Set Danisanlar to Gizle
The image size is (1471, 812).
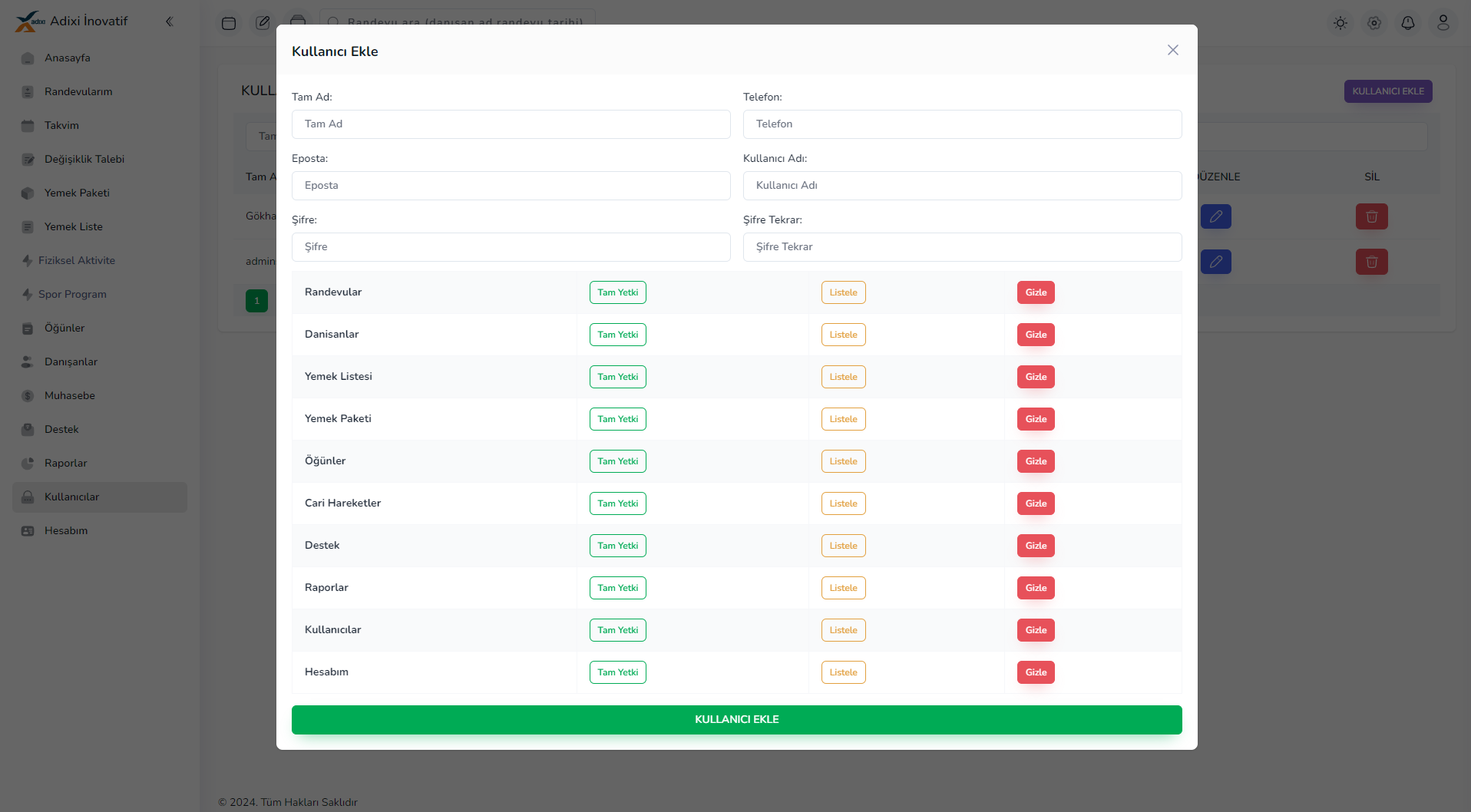point(1036,335)
